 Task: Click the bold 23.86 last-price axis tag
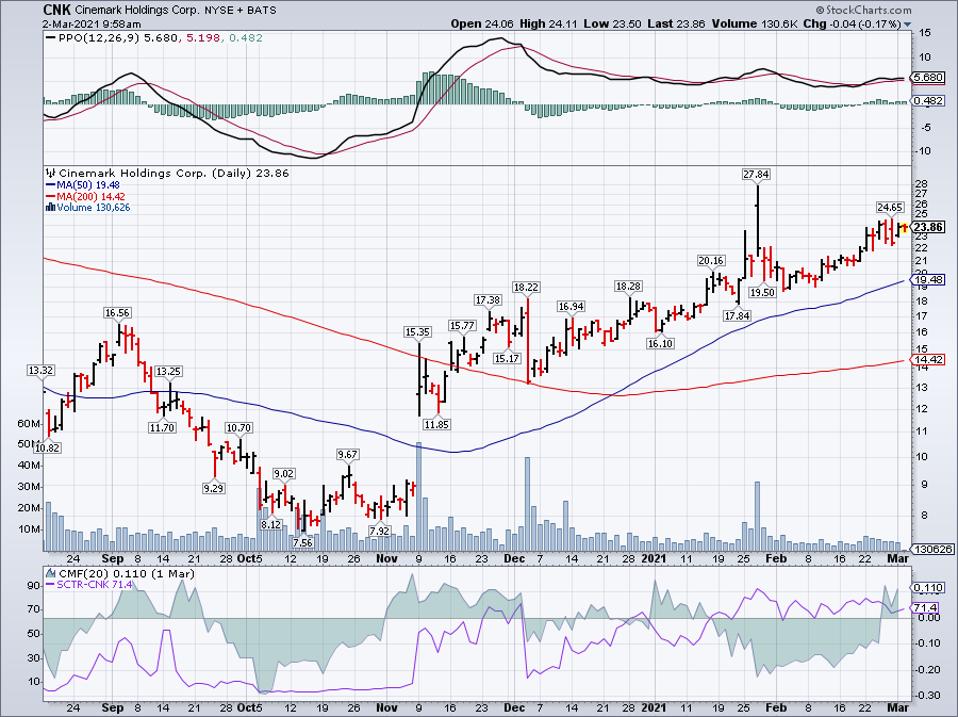point(928,227)
